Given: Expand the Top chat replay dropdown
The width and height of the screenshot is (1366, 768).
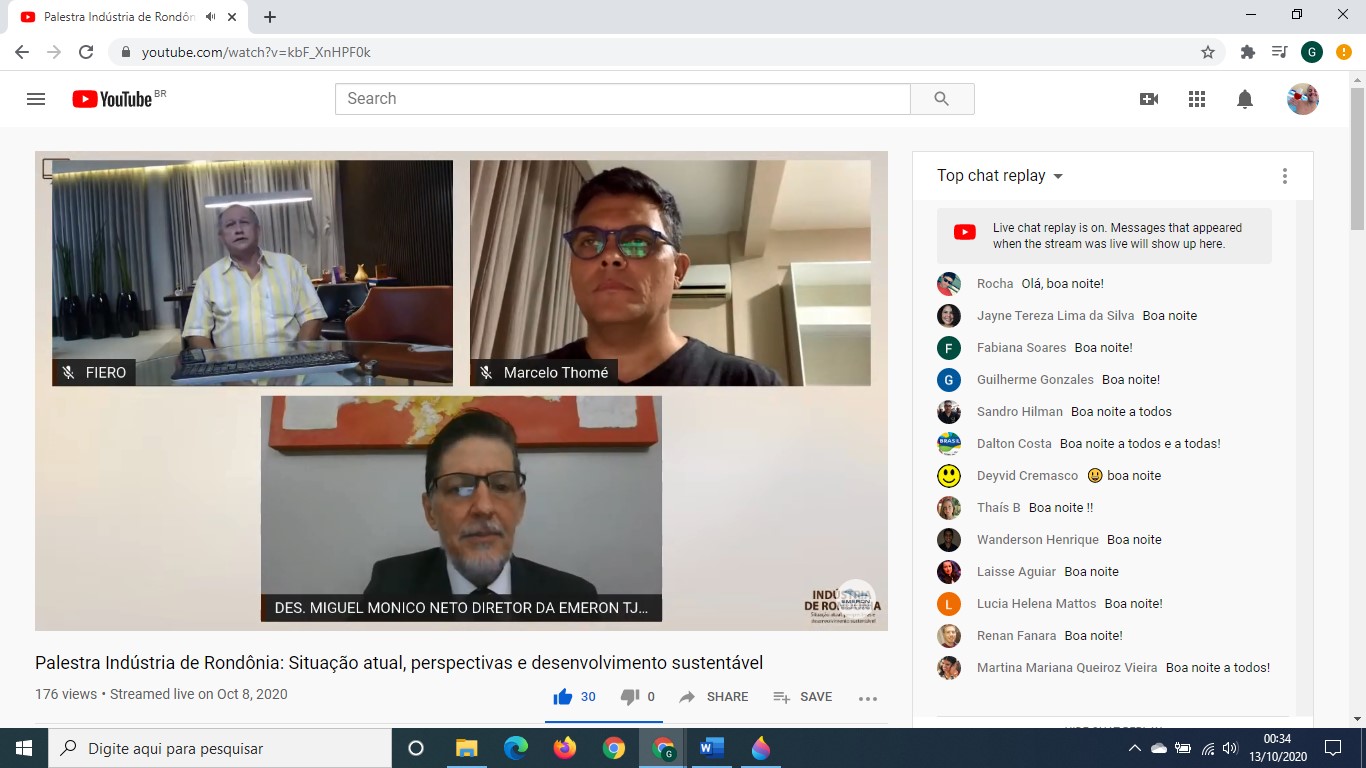Looking at the screenshot, I should point(1000,176).
